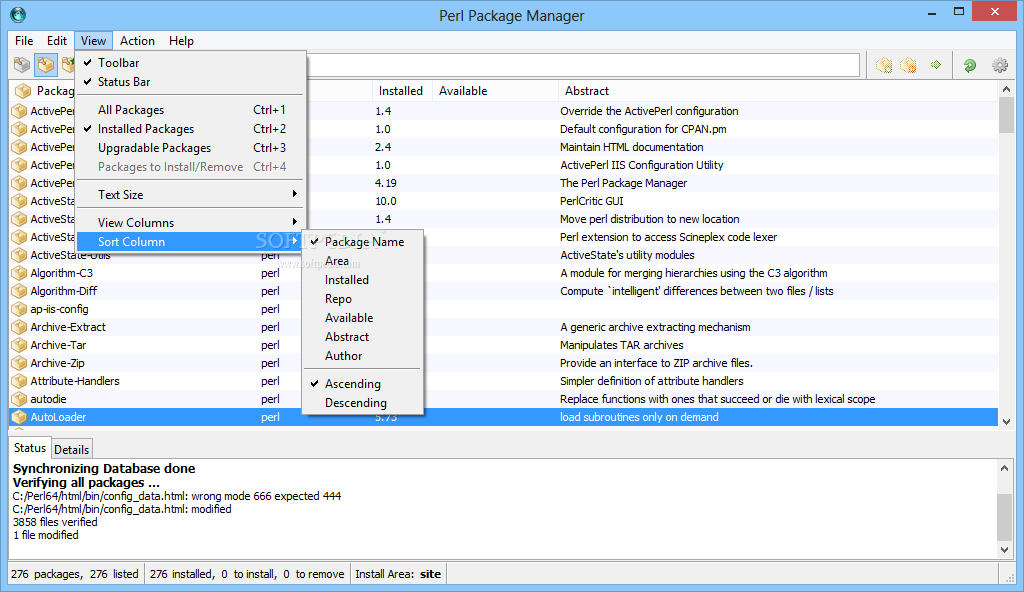Click the green diamond Run Marked Actions icon
Screen dimensions: 1024x592
pos(936,65)
